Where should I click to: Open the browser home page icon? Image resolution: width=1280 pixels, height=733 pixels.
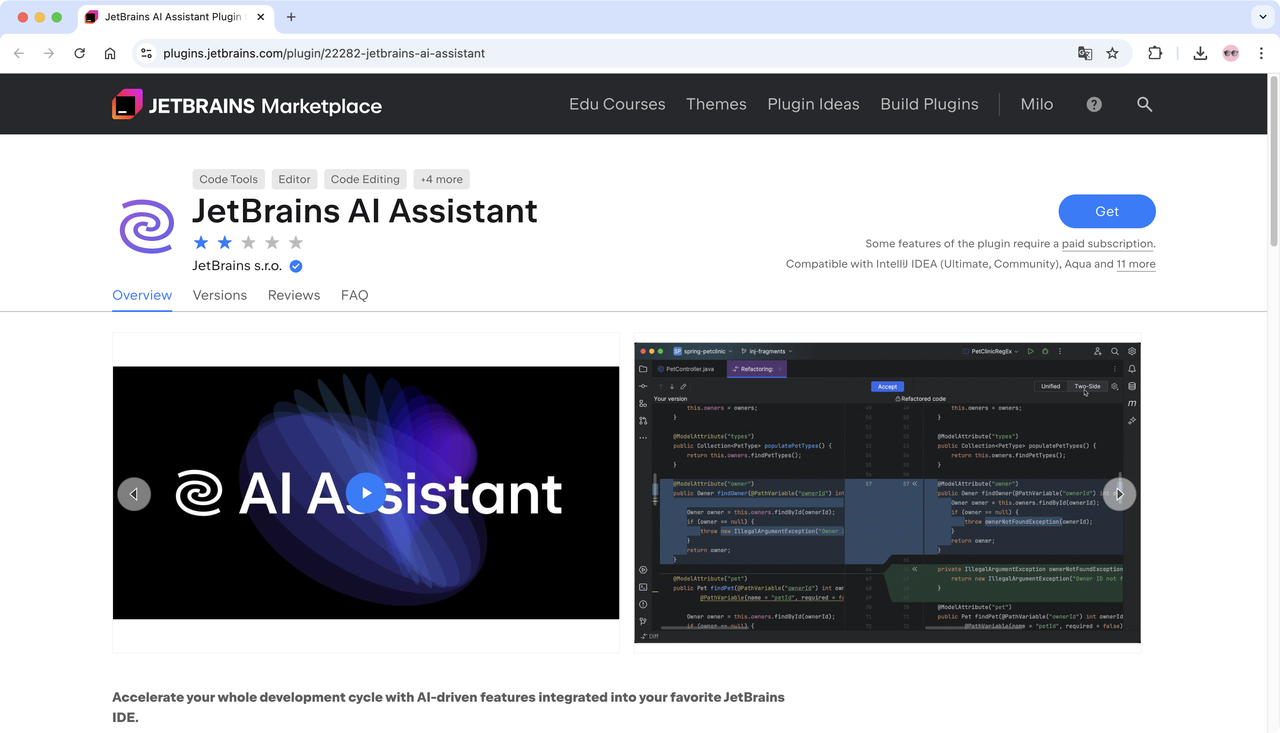(110, 53)
